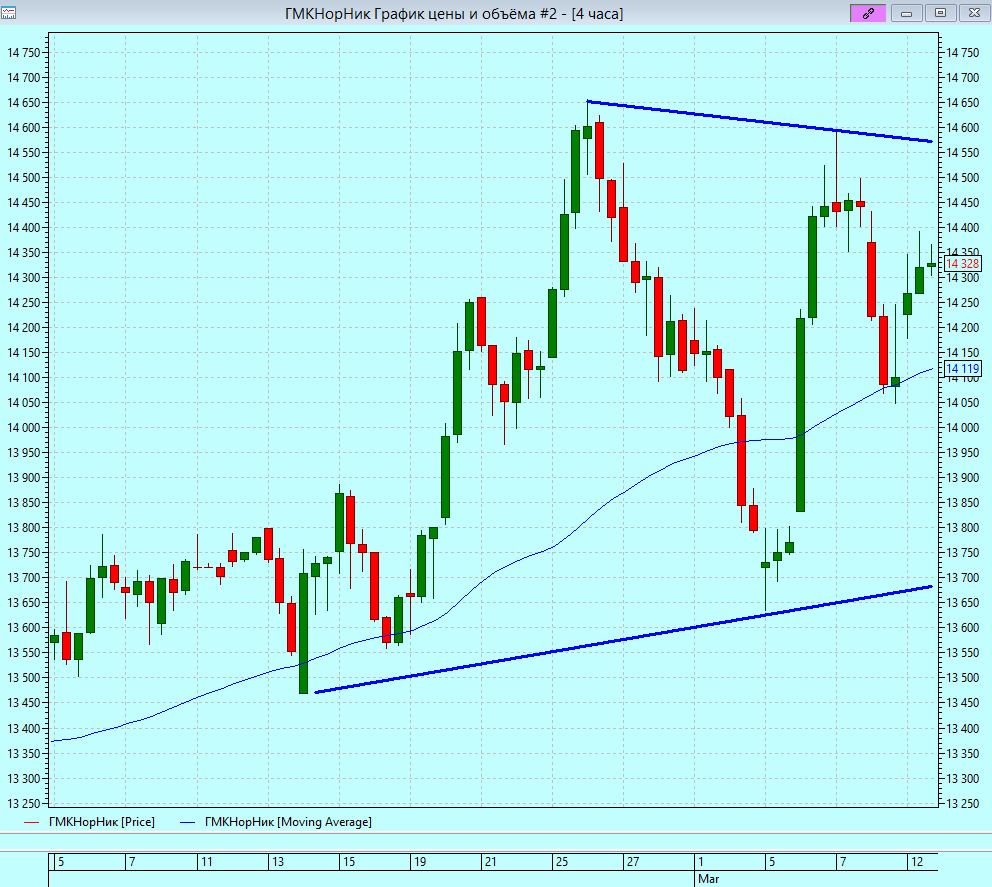This screenshot has width=992, height=887.
Task: Close the chart window
Action: 974,13
